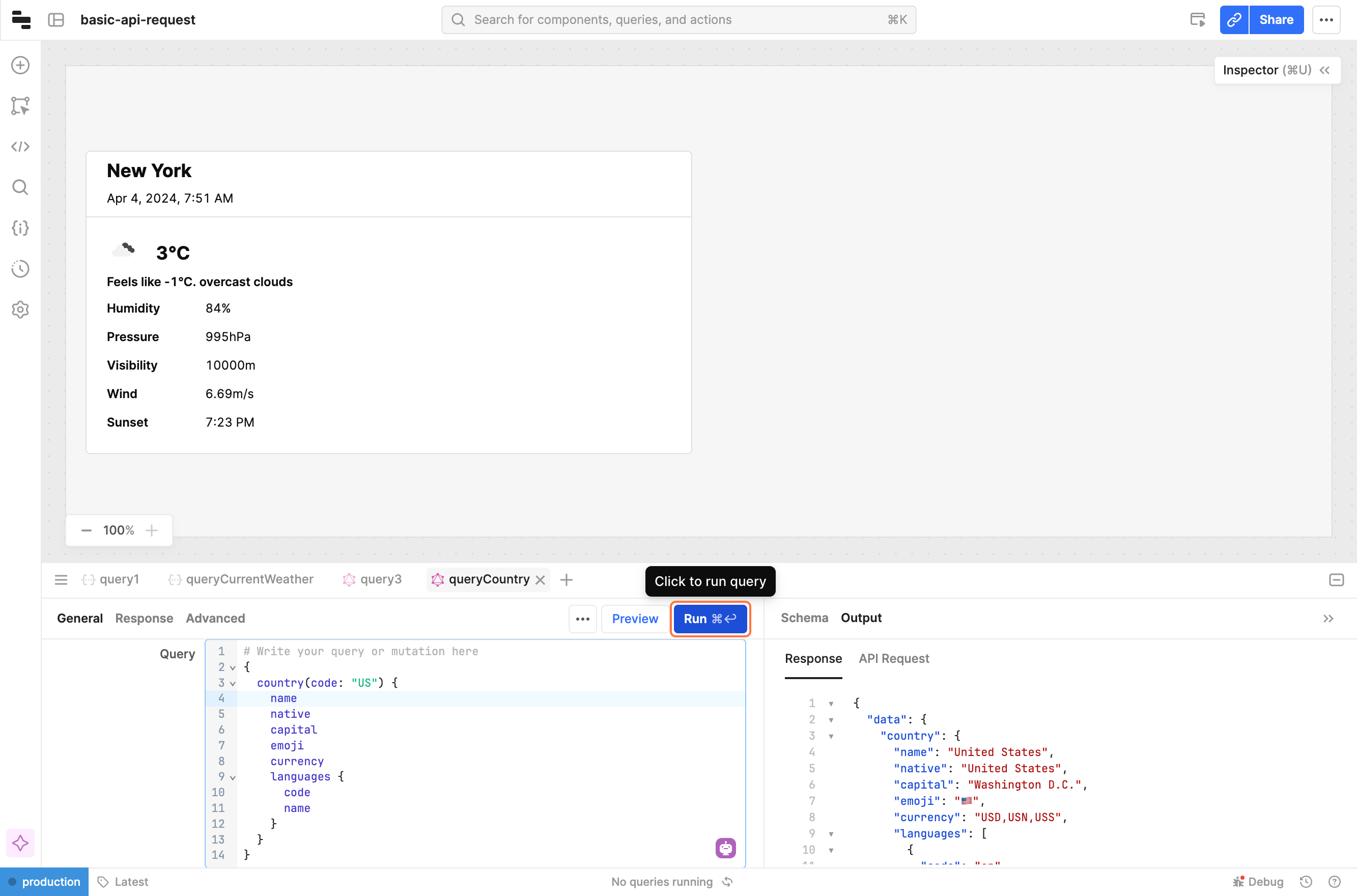Collapse the languages block fold arrow on line 9
Image resolution: width=1357 pixels, height=896 pixels.
pyautogui.click(x=233, y=777)
